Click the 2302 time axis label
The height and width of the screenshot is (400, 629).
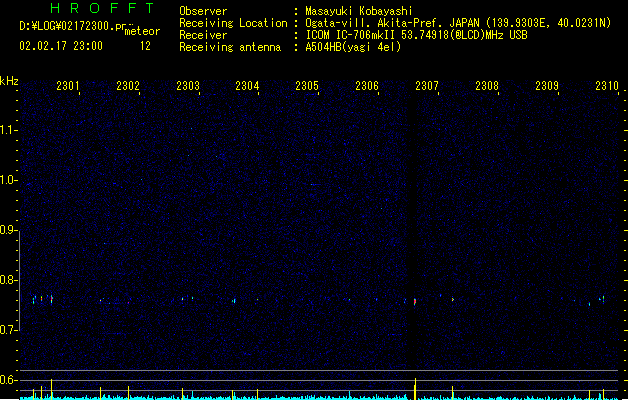click(x=128, y=86)
